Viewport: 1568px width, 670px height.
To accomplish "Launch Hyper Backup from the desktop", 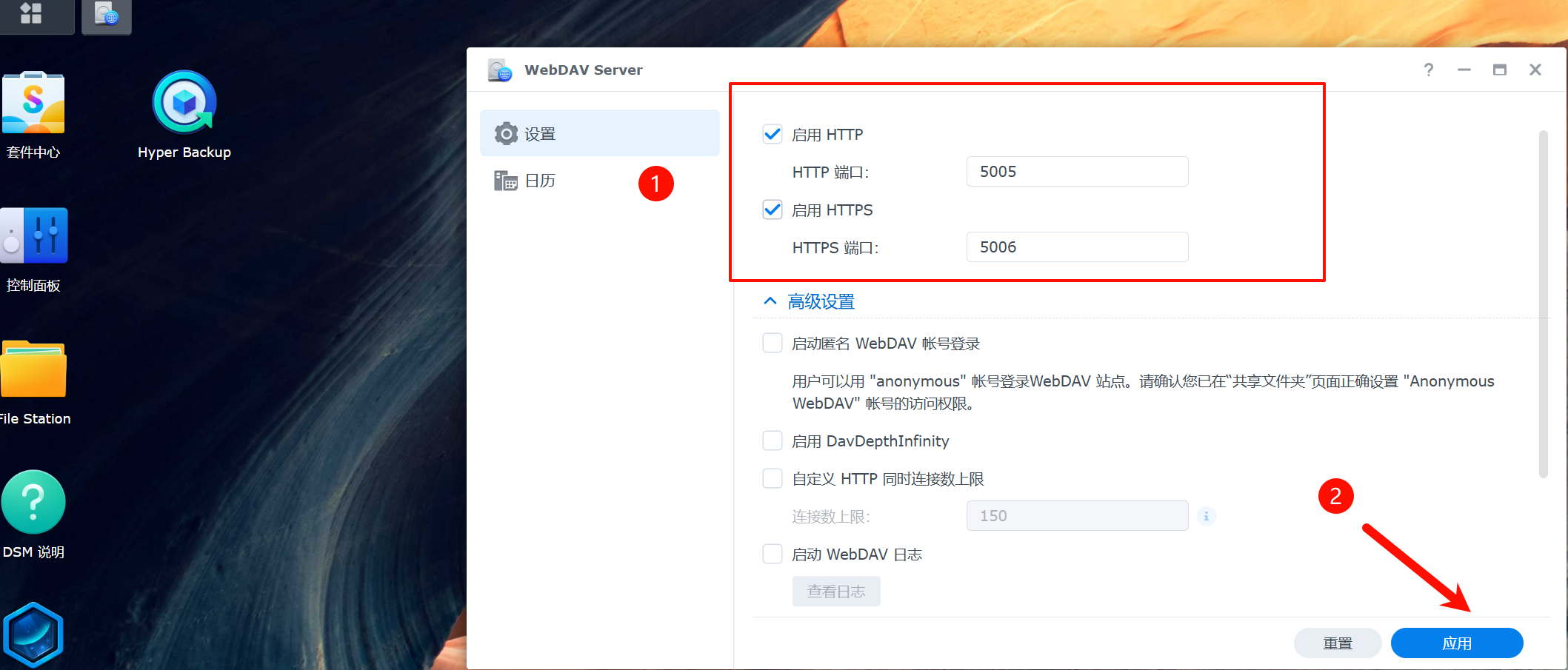I will point(184,104).
